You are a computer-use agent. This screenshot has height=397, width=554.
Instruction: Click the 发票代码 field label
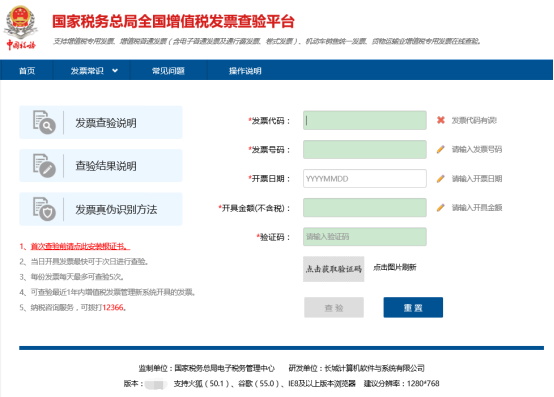point(269,121)
